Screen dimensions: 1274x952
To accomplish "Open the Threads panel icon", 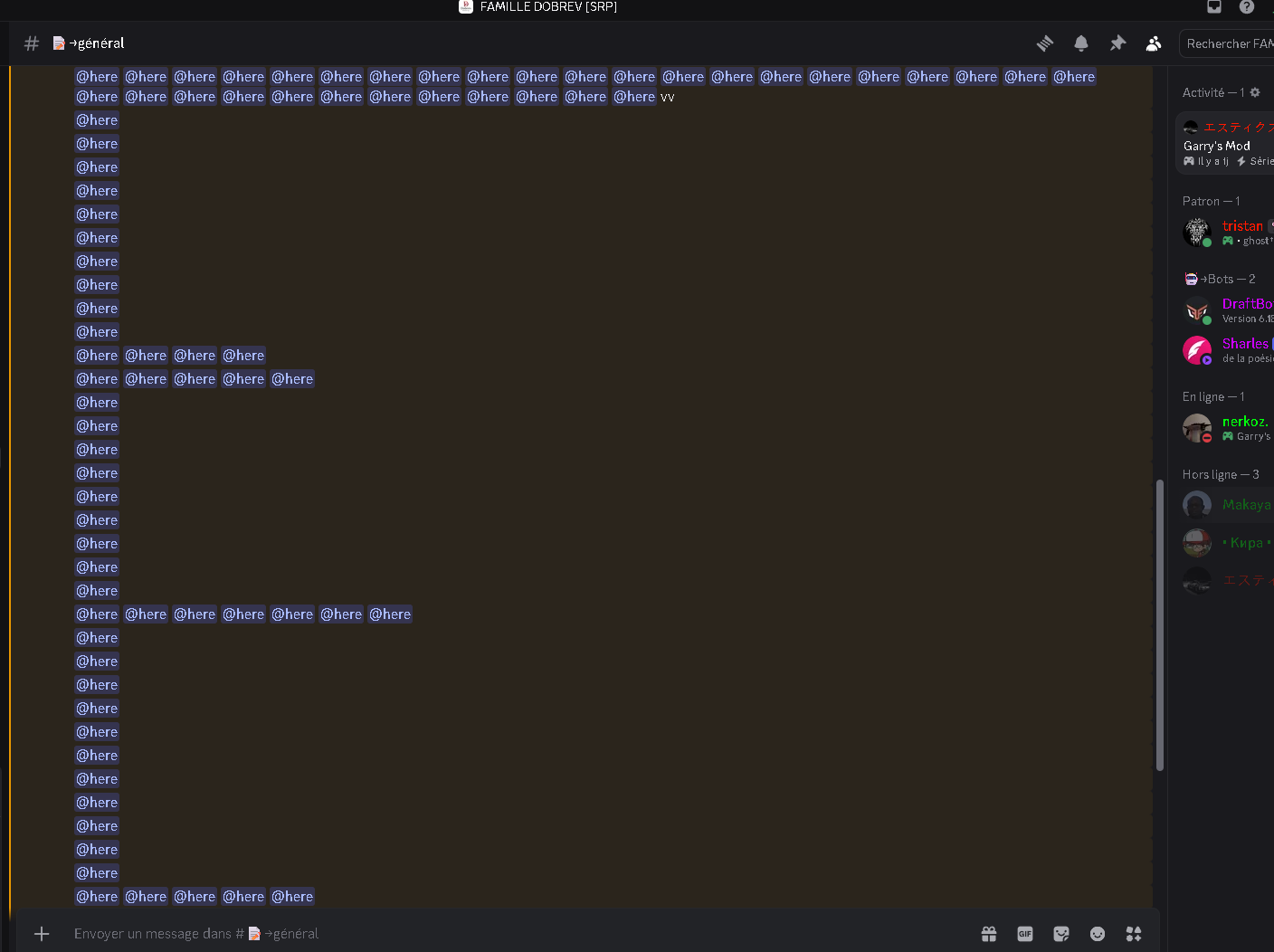I will coord(1045,43).
